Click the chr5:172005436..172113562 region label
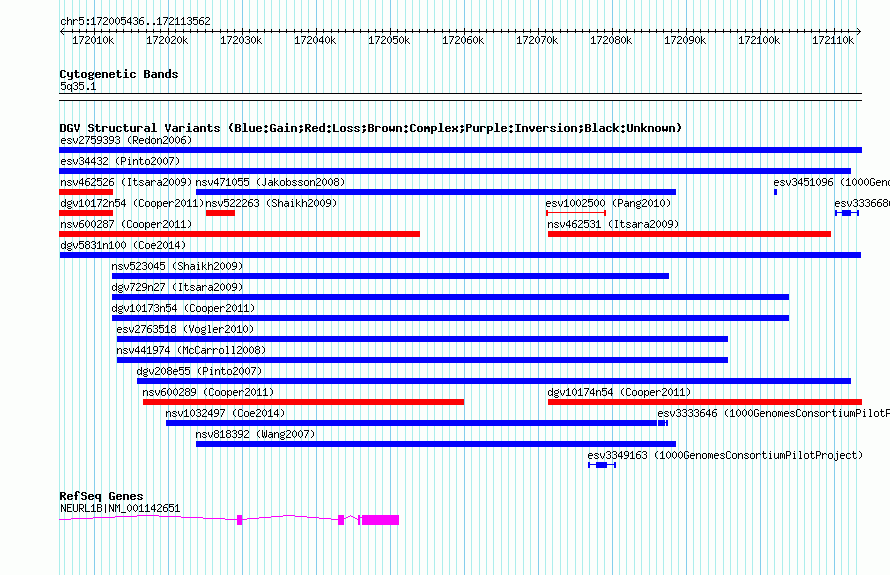Viewport: 890px width, 575px height. (x=135, y=21)
